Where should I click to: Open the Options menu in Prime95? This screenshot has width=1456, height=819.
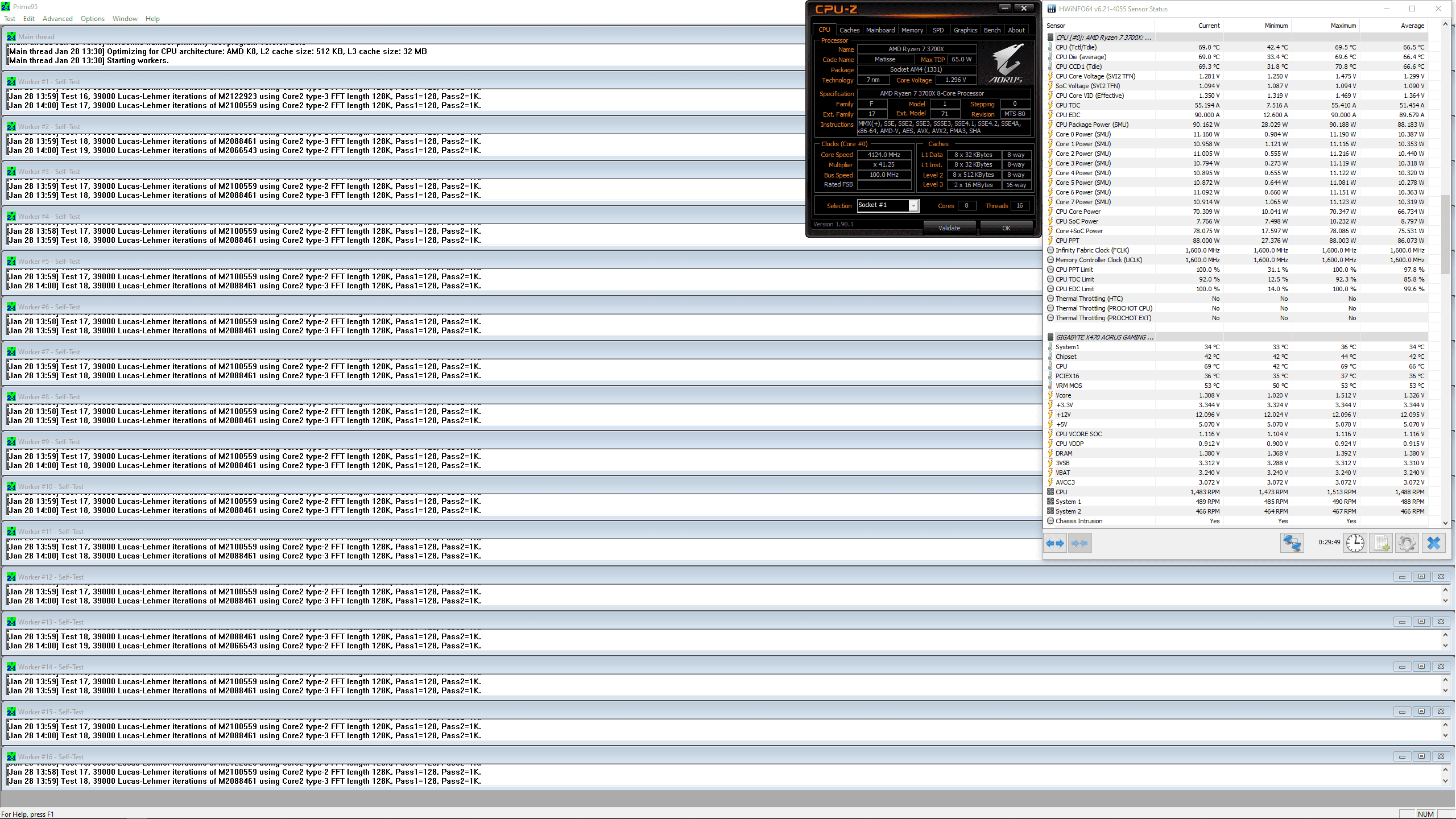(x=93, y=19)
